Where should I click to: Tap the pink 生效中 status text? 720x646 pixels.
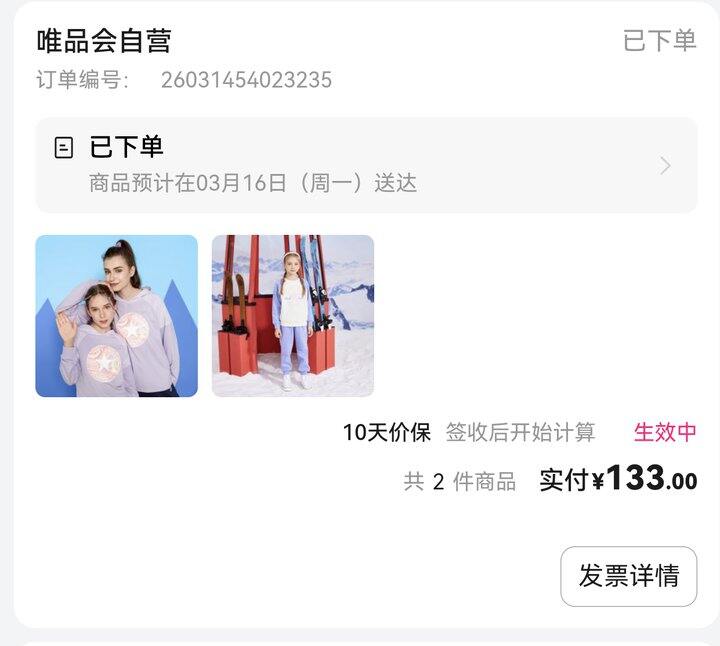coord(665,432)
